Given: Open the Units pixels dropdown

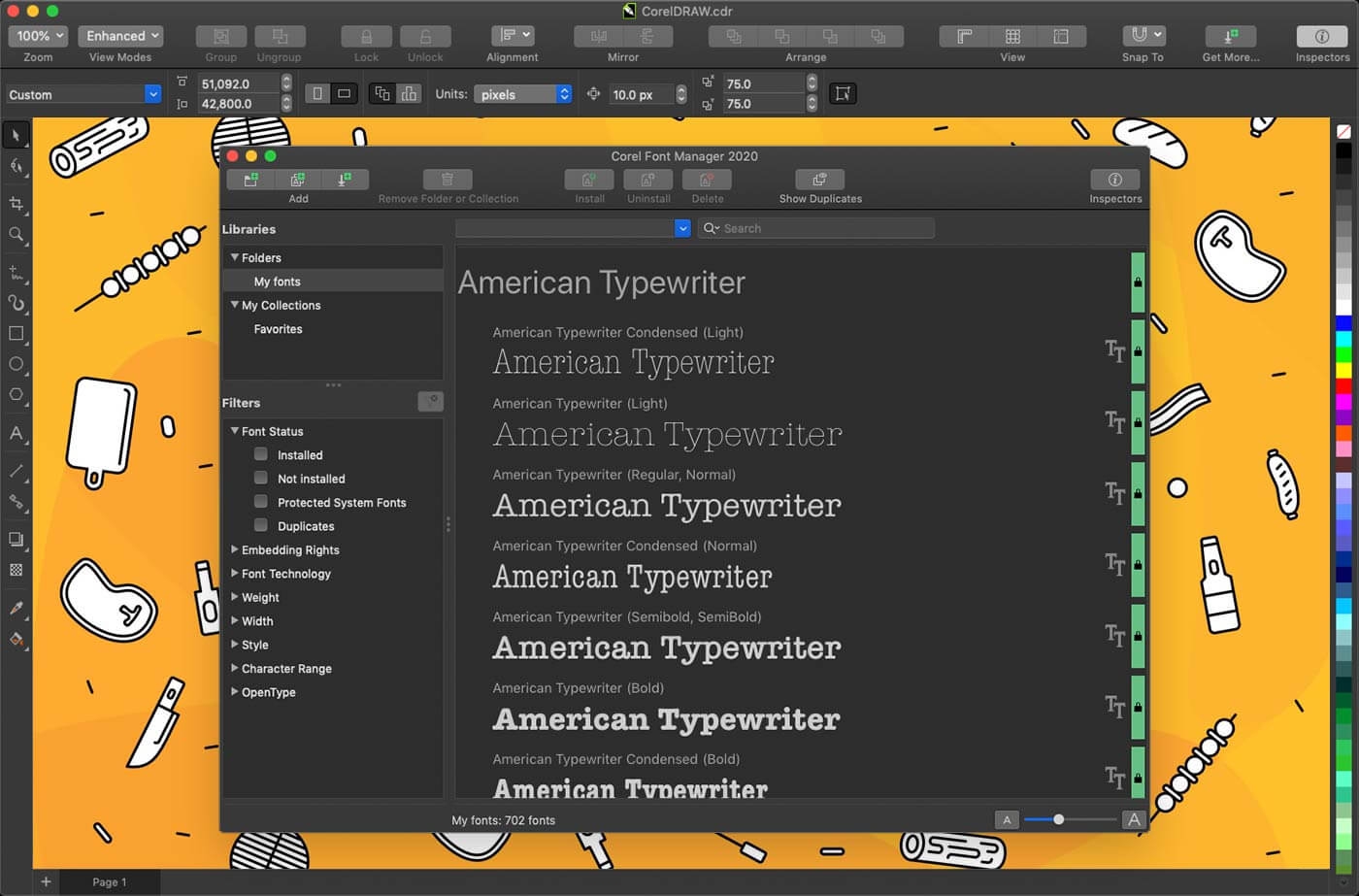Looking at the screenshot, I should tap(523, 94).
